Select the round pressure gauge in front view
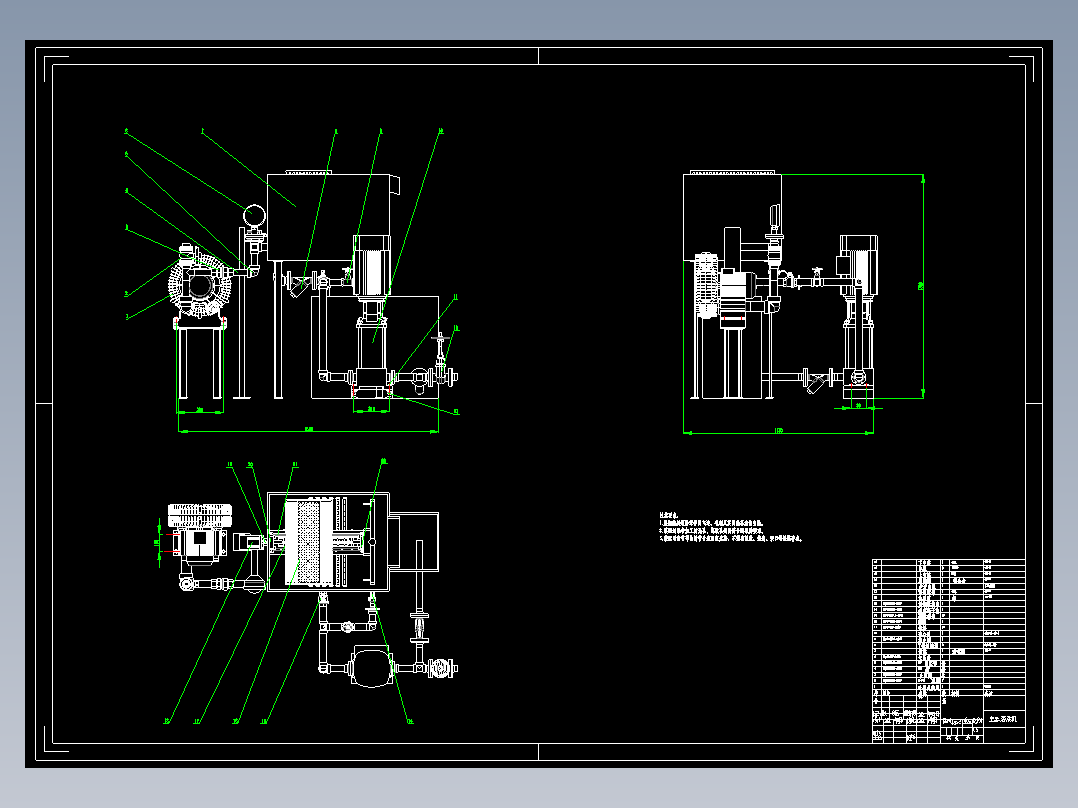This screenshot has width=1078, height=808. [254, 215]
